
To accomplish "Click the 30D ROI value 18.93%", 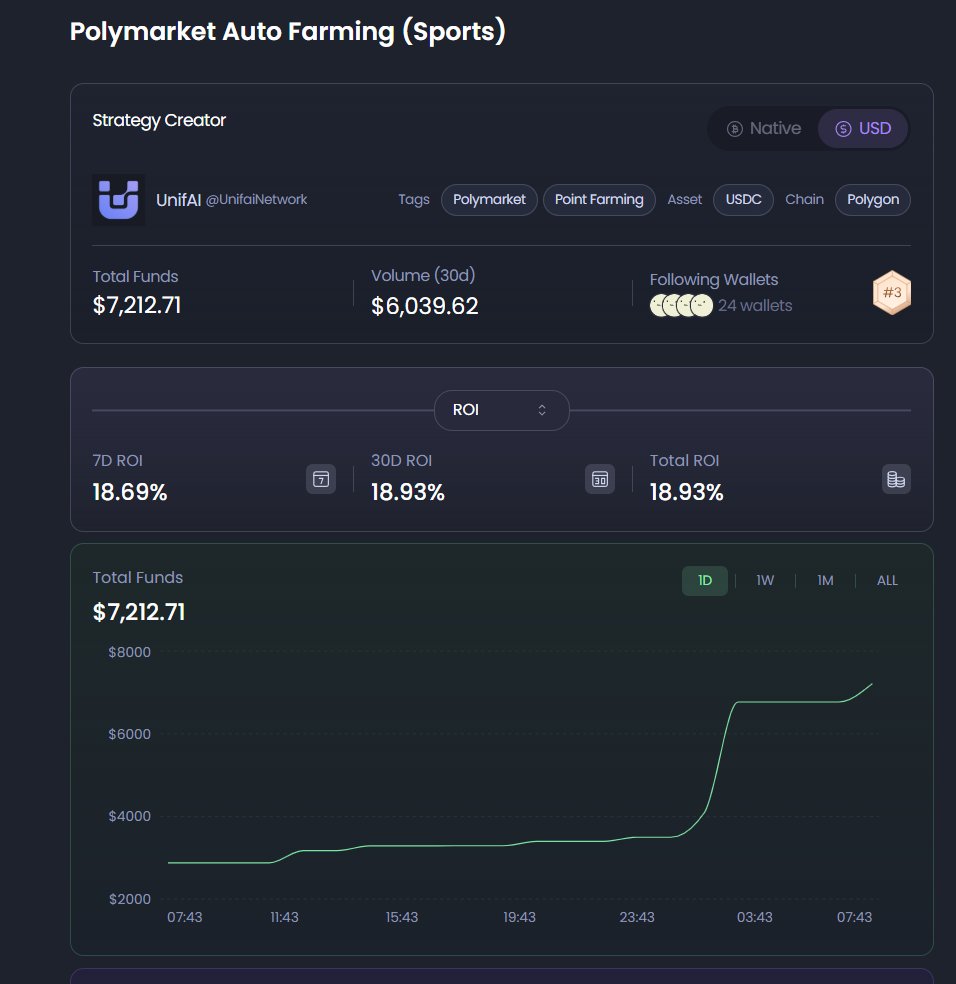I will point(408,492).
